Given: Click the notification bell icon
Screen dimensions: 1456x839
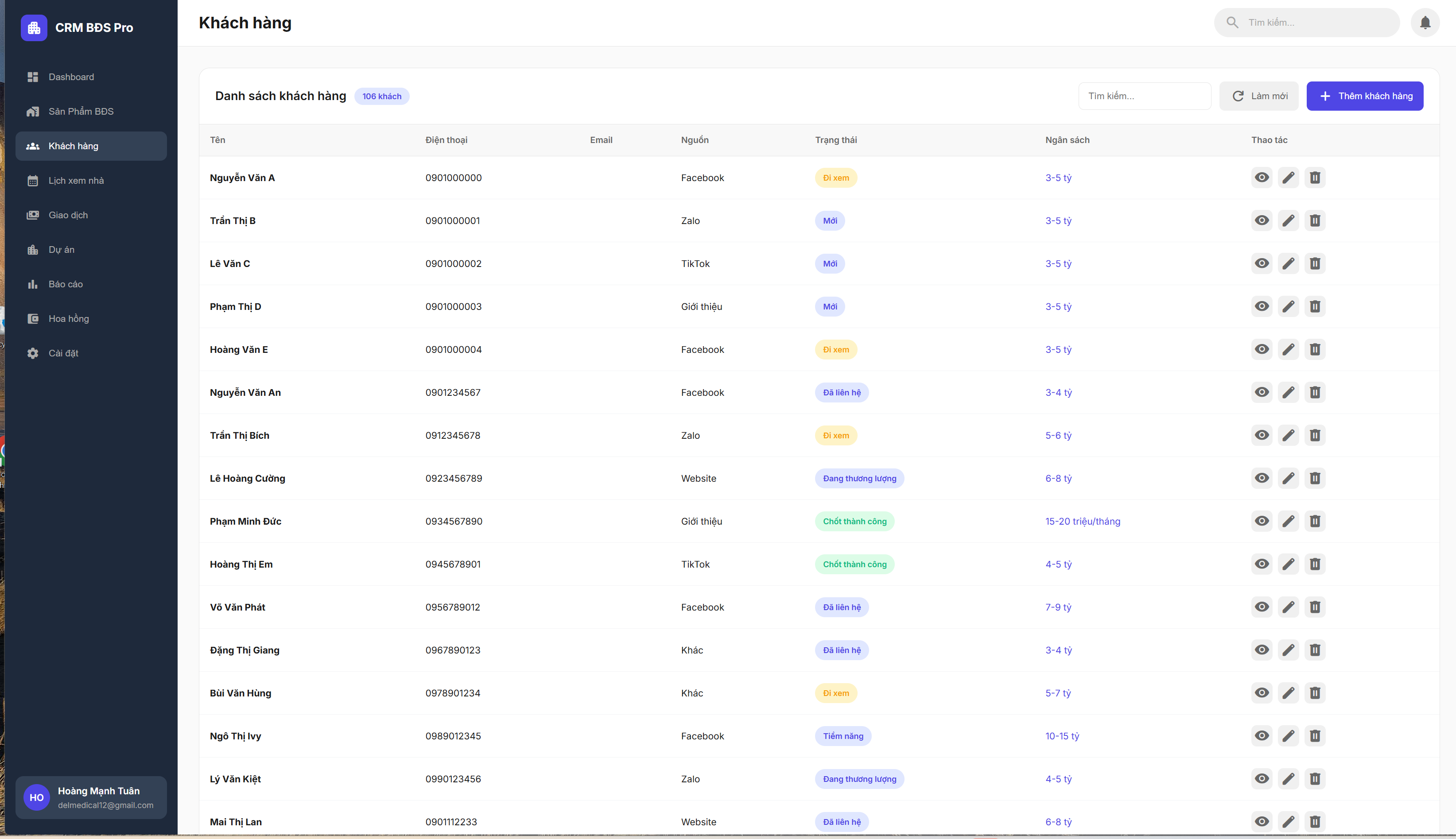Looking at the screenshot, I should (x=1425, y=23).
